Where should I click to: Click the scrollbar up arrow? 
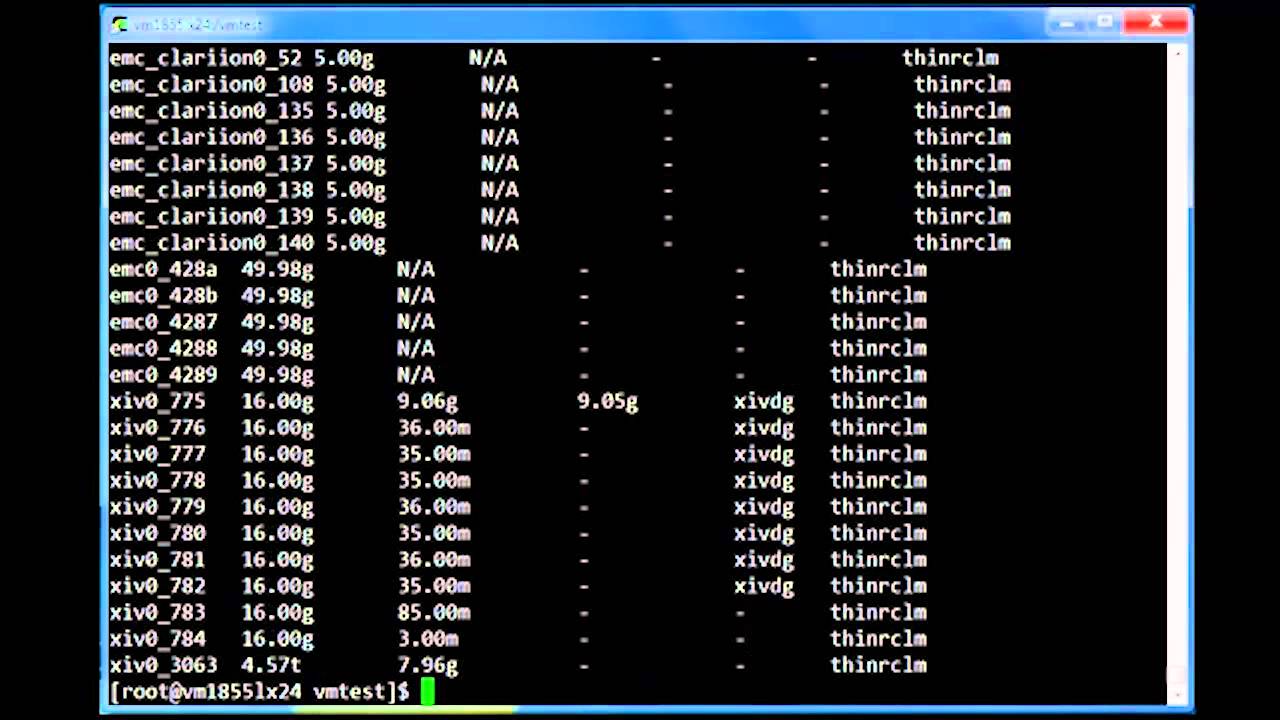pos(1178,52)
